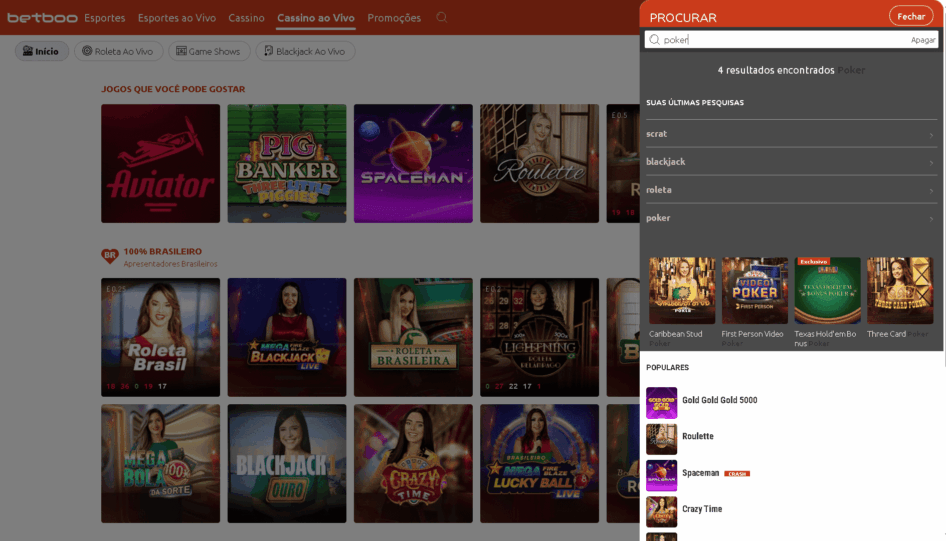Click the Crazy Time popular game icon
Screen dimensions: 946x541
661,511
